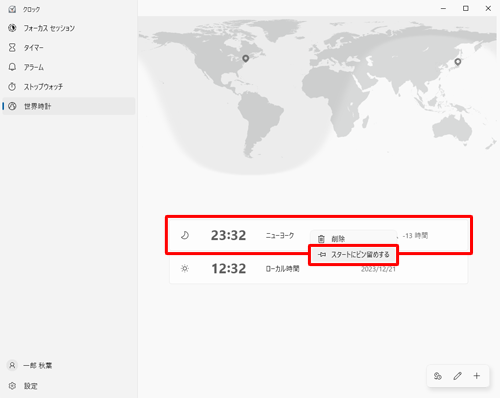Maximize the clock app window
This screenshot has height=398, width=500.
coord(466,9)
